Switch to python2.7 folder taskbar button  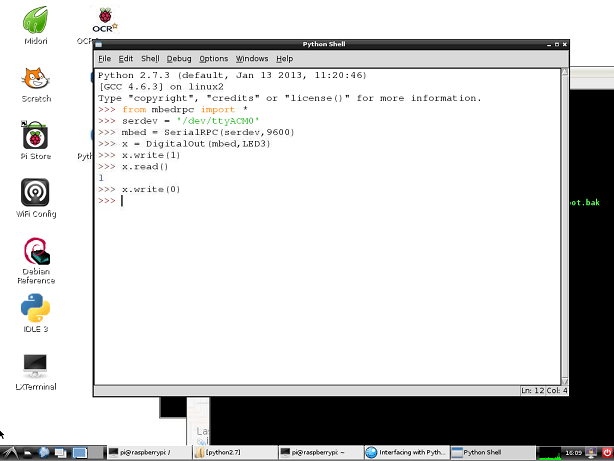pos(233,452)
